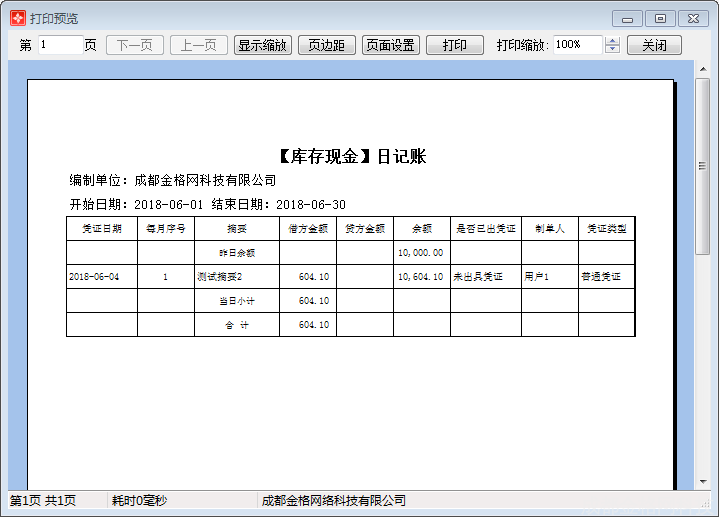
Task: Go to next page with 下一页
Action: pyautogui.click(x=135, y=45)
